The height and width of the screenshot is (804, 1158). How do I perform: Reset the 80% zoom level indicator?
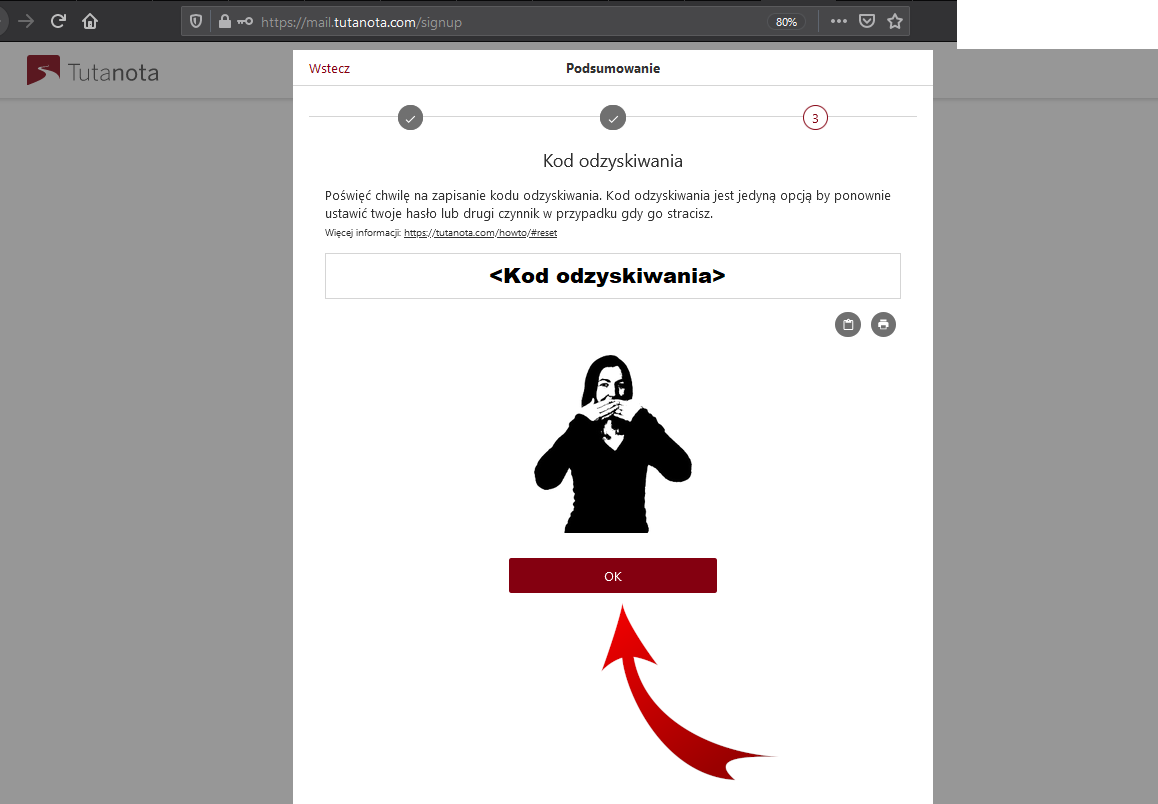(786, 22)
